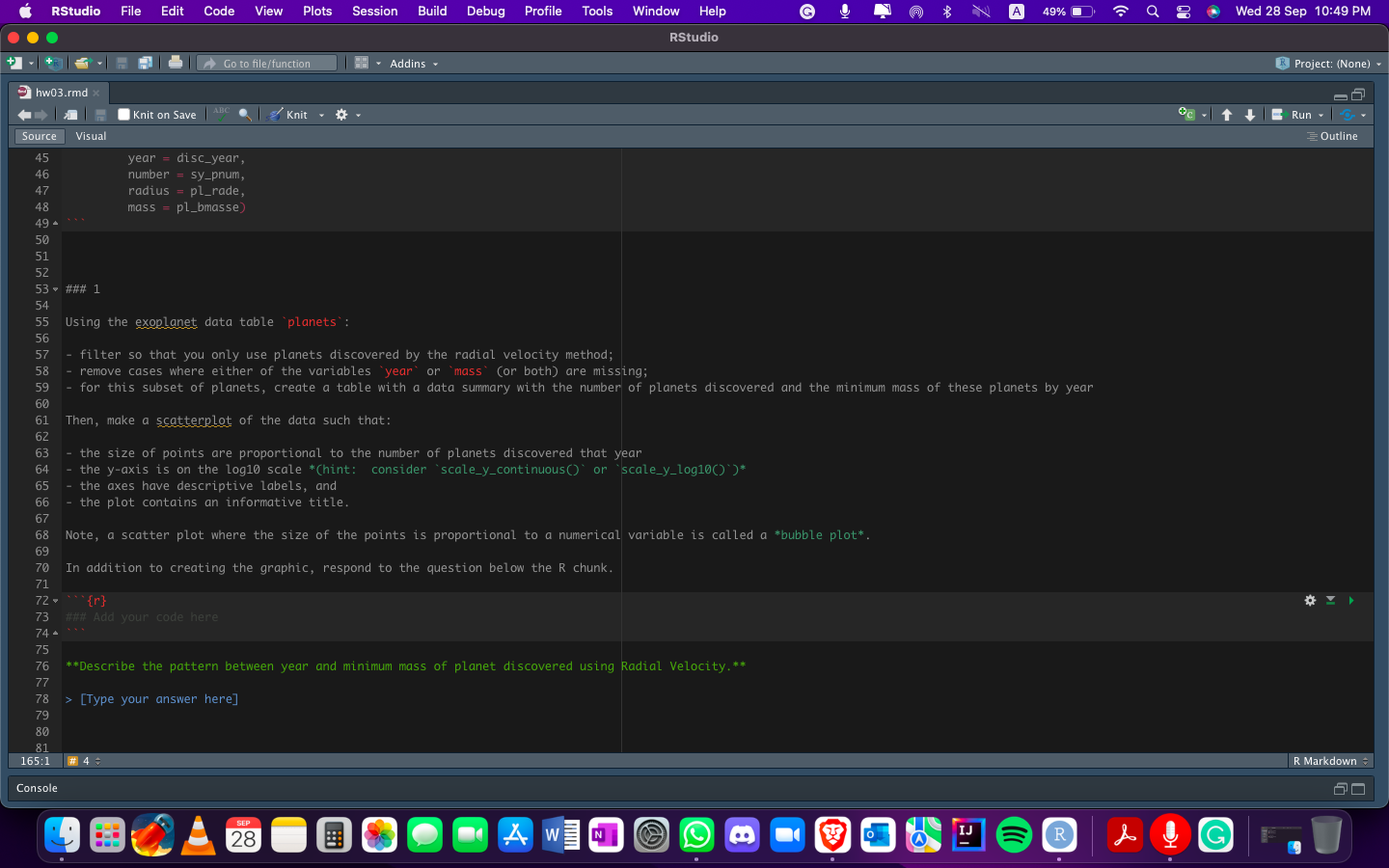Click the Go to file/function field
The image size is (1389, 868).
click(267, 64)
